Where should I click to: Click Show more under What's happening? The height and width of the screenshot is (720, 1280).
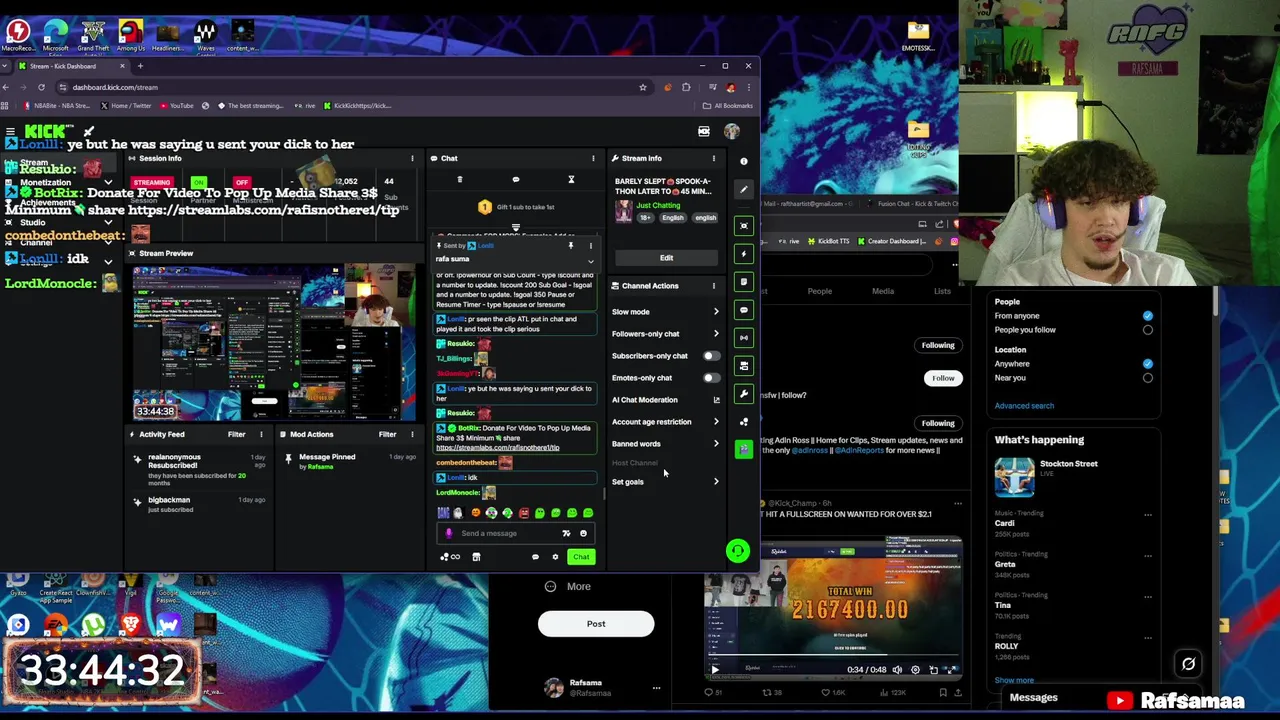click(x=1014, y=680)
